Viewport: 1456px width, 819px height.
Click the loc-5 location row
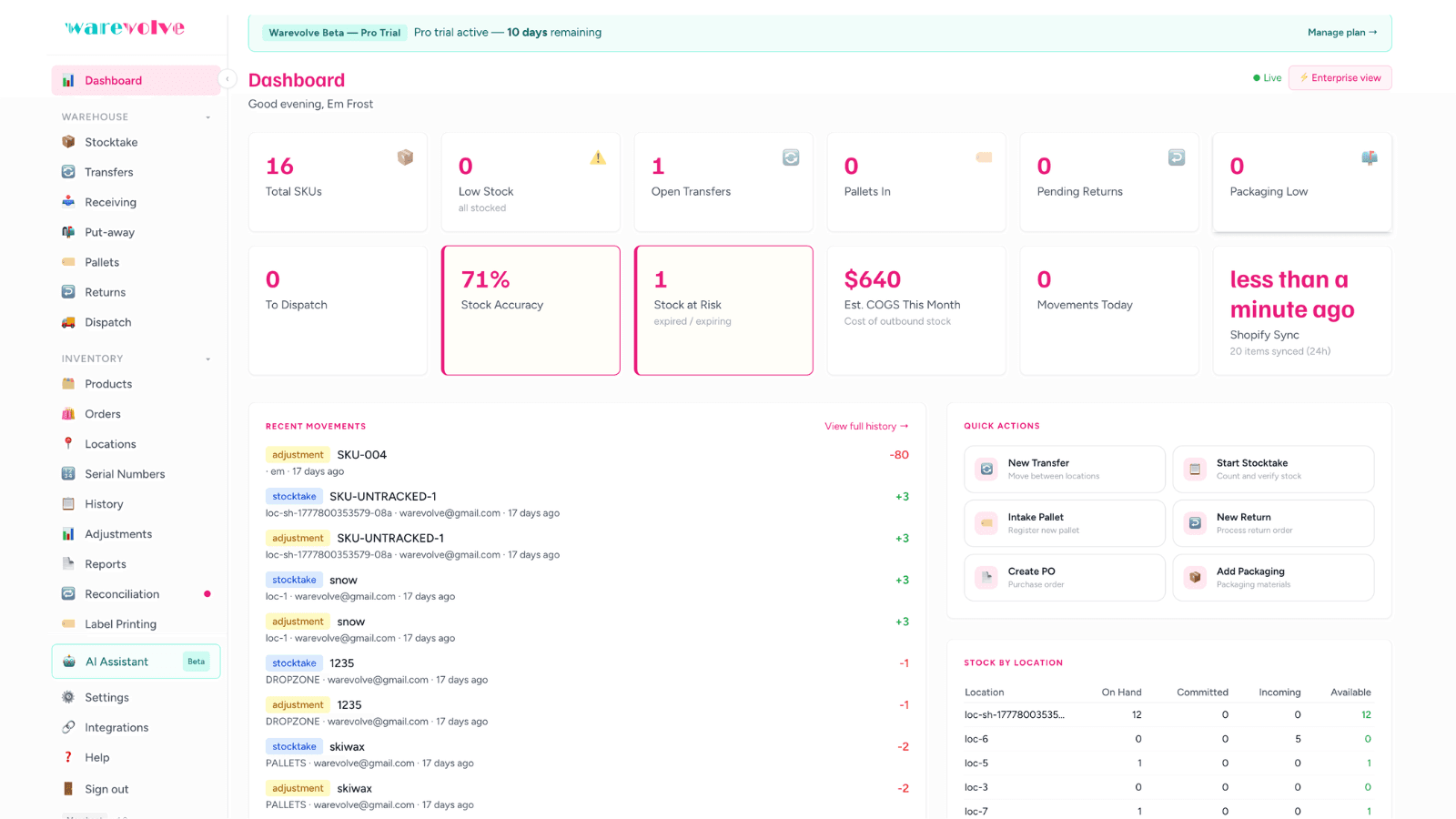tap(1168, 763)
